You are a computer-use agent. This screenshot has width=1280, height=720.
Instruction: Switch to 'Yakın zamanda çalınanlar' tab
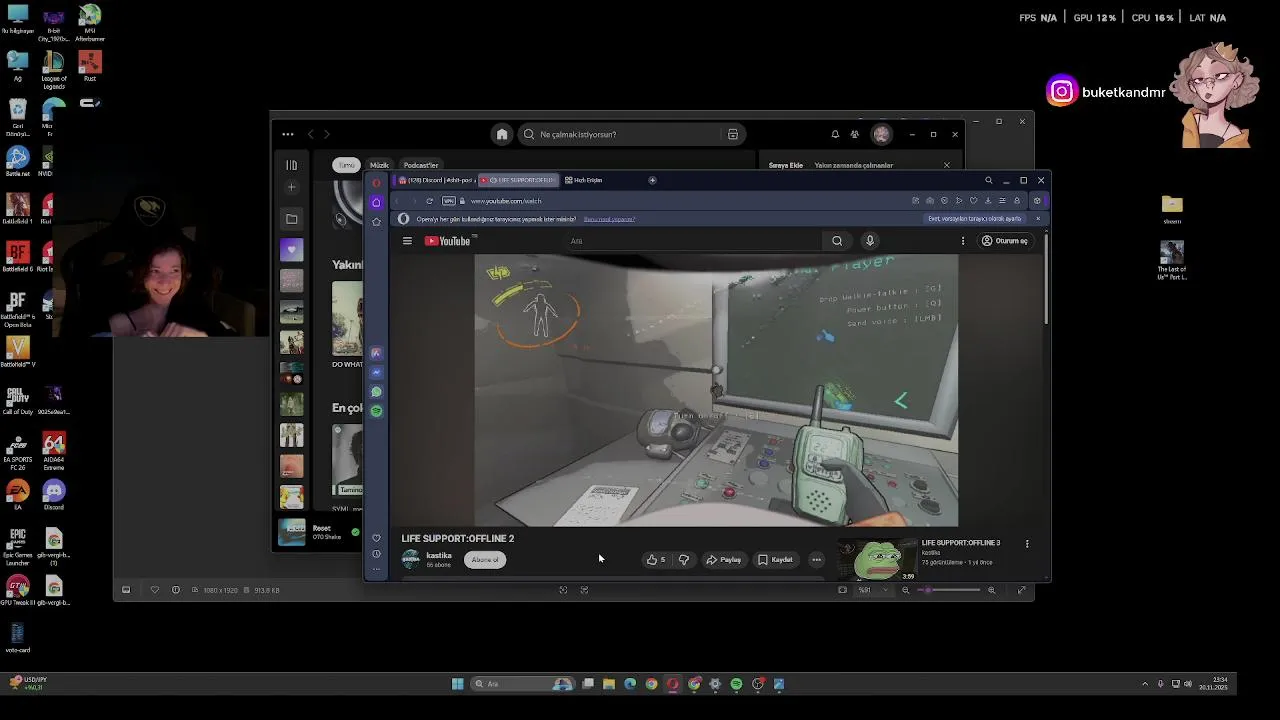[x=853, y=165]
